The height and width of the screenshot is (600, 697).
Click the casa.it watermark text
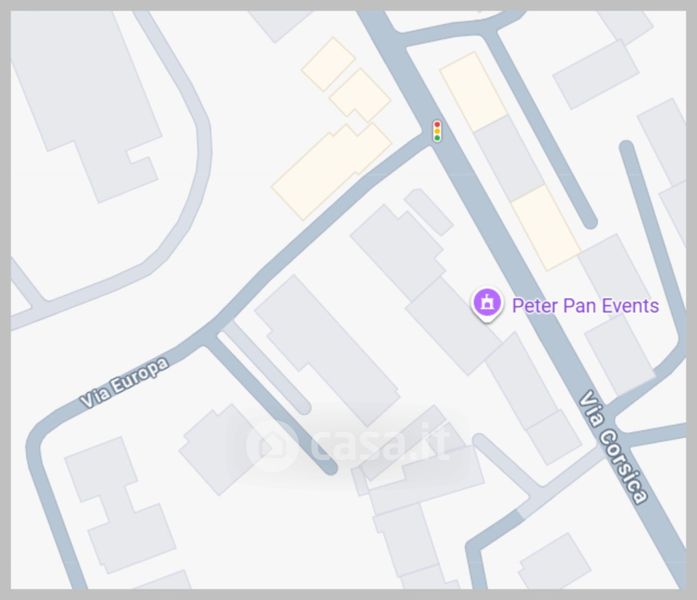(381, 445)
